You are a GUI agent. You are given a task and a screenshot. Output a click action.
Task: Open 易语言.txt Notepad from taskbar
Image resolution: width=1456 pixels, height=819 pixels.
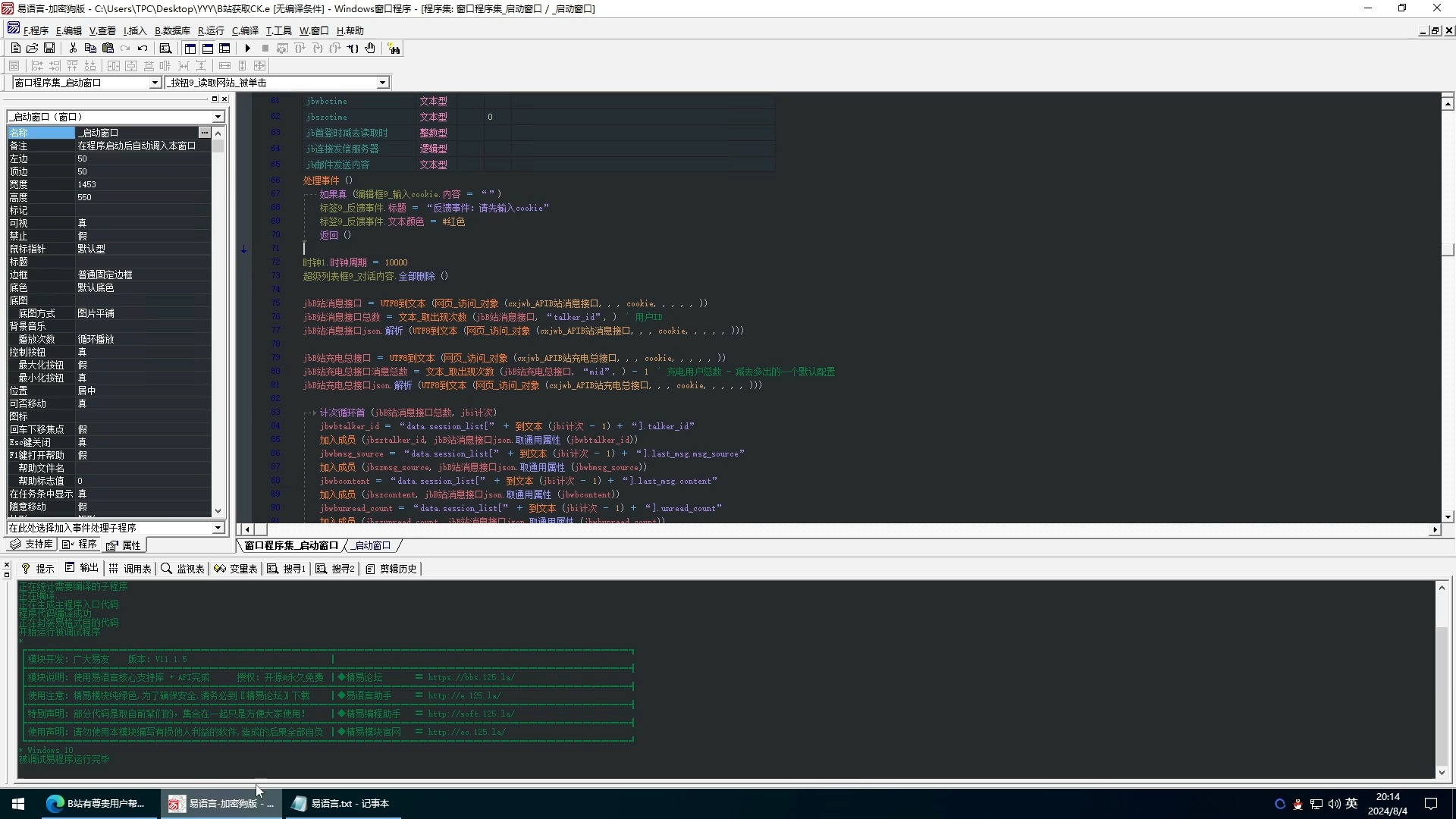point(342,804)
